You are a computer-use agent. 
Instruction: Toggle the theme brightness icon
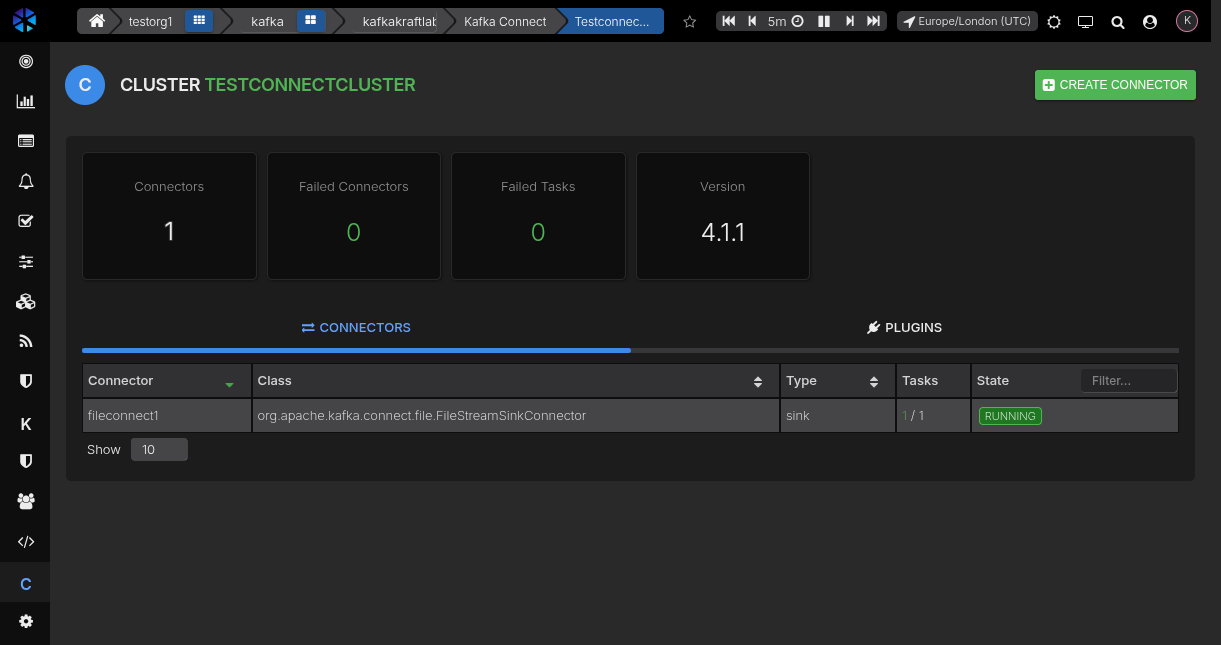[x=1054, y=21]
